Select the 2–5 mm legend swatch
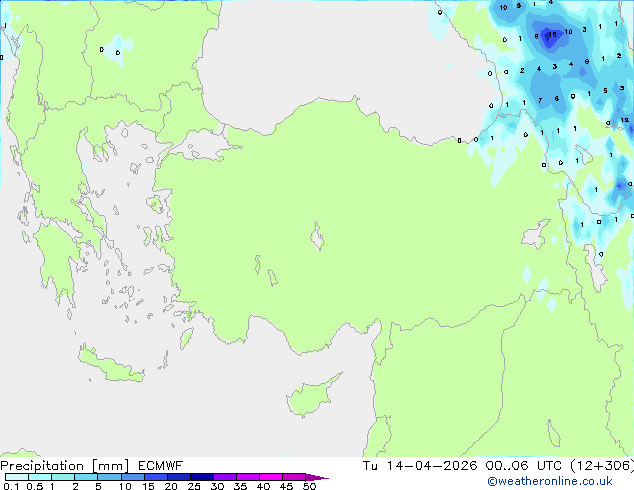 pyautogui.click(x=86, y=477)
